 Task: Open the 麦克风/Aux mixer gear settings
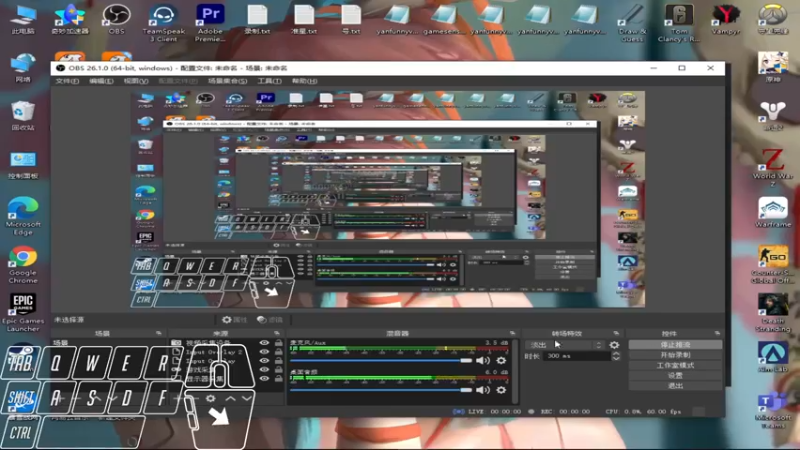[x=501, y=360]
